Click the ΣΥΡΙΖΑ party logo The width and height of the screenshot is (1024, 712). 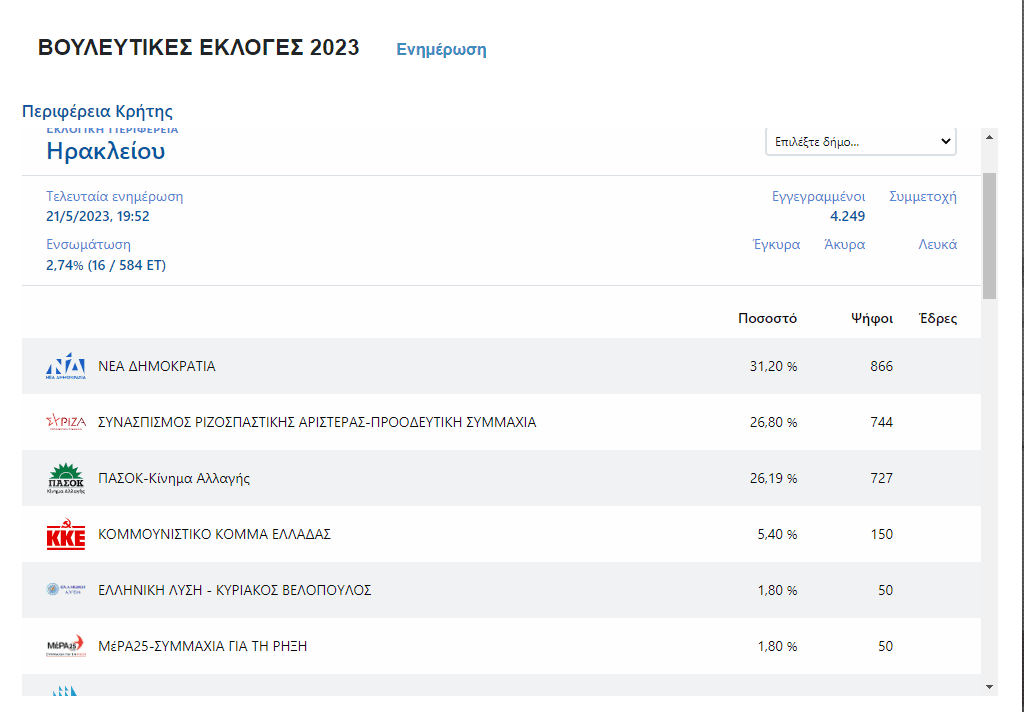(x=65, y=422)
